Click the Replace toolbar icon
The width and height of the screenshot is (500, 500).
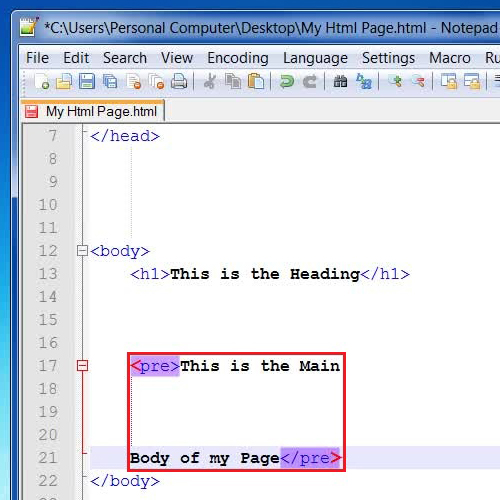[364, 81]
